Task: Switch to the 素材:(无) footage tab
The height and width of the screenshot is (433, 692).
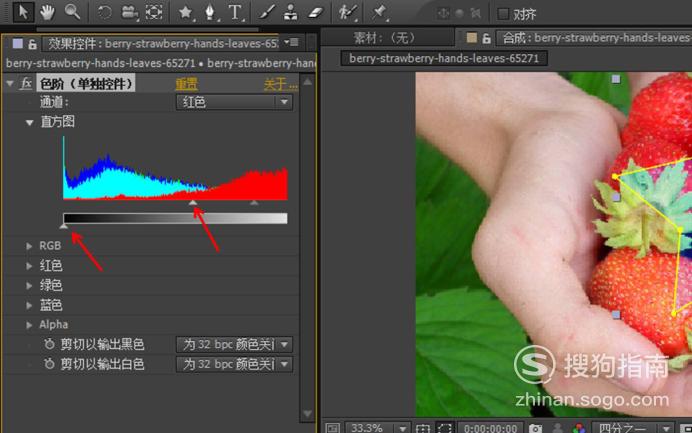Action: [x=385, y=38]
